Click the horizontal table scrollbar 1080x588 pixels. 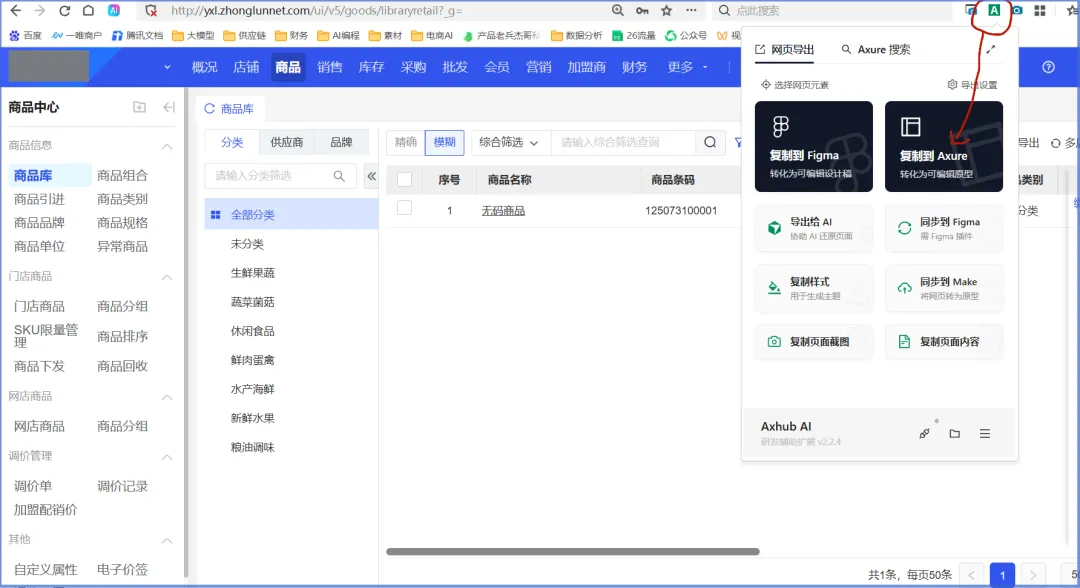pos(572,552)
